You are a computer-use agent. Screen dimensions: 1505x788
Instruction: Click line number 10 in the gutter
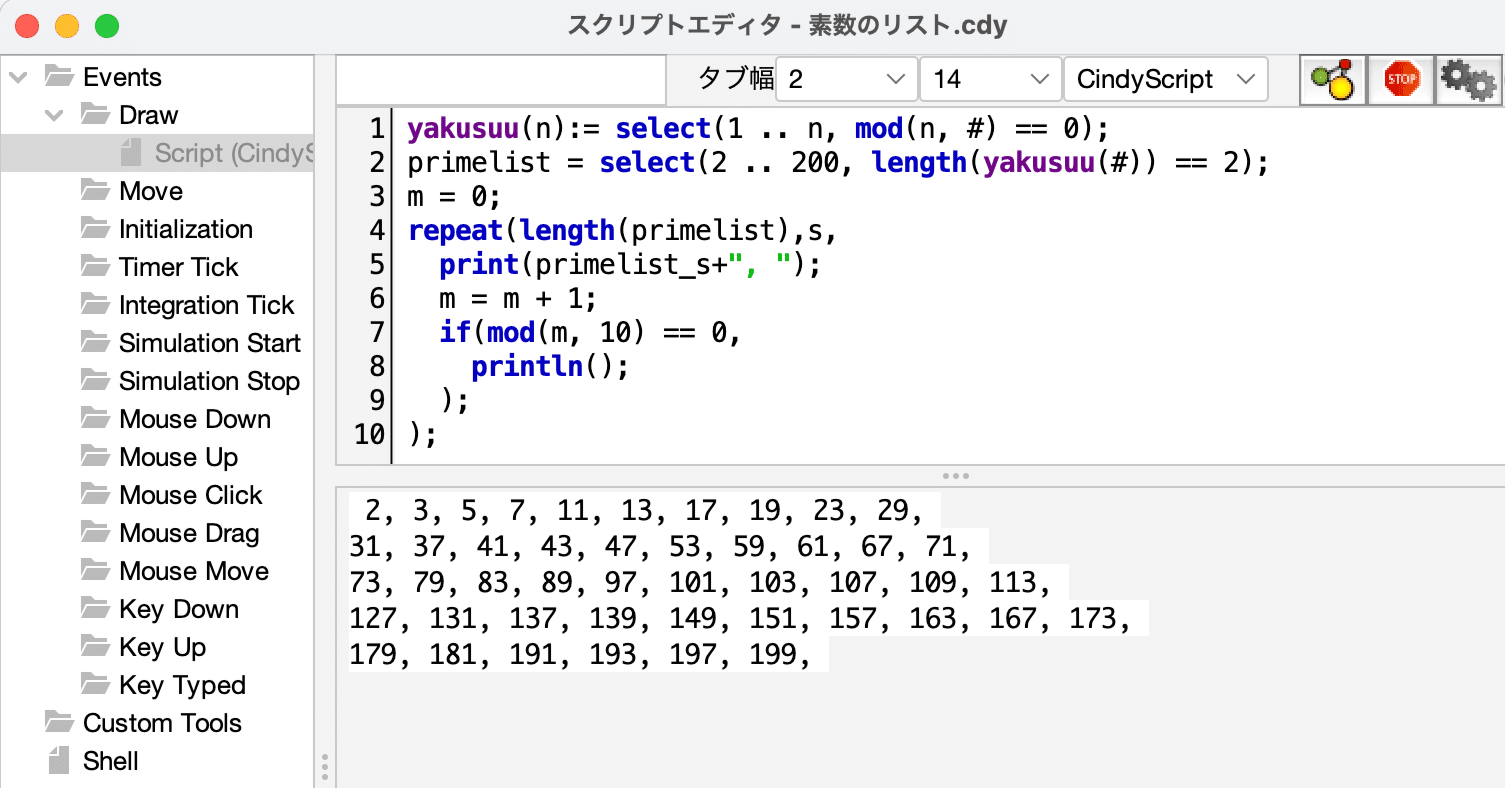pos(369,435)
